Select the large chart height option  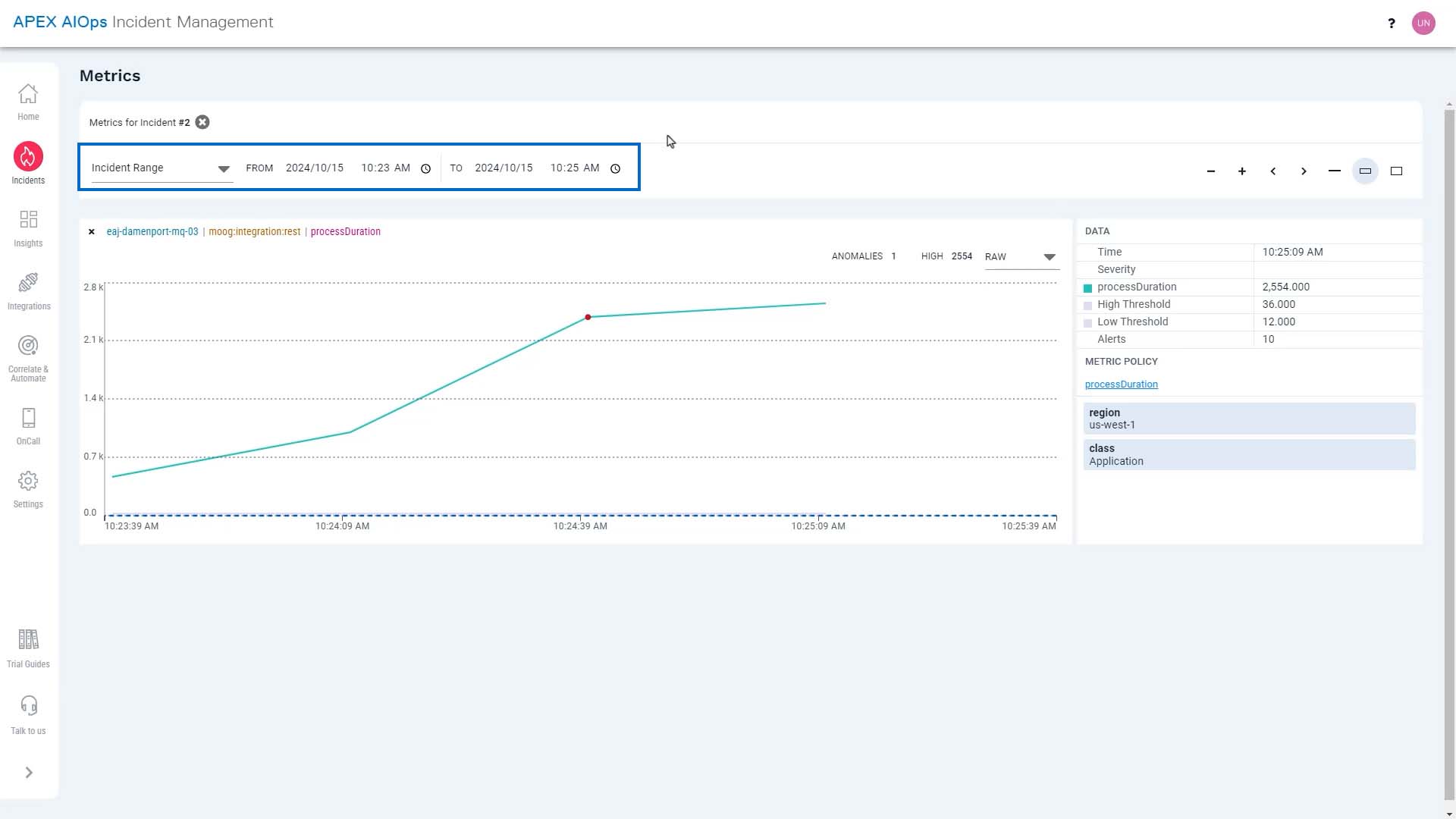pos(1396,171)
